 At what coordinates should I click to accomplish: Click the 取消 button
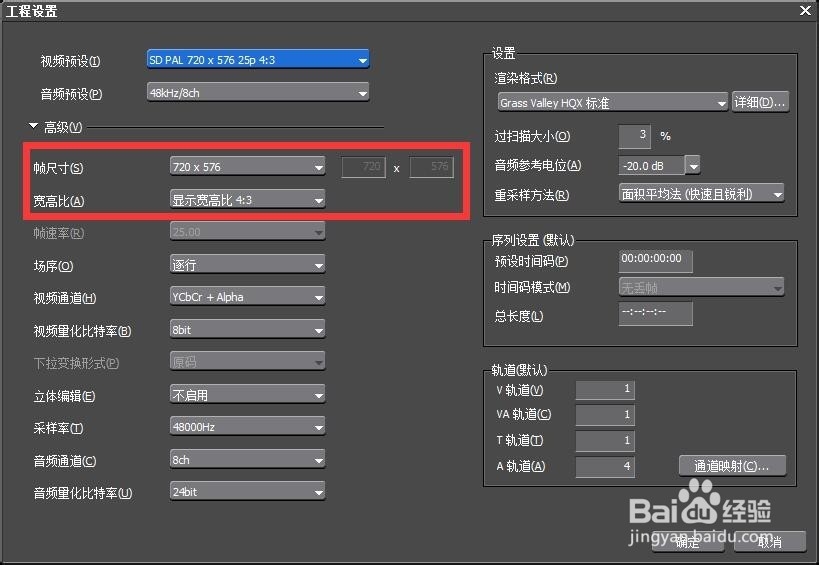(x=769, y=542)
